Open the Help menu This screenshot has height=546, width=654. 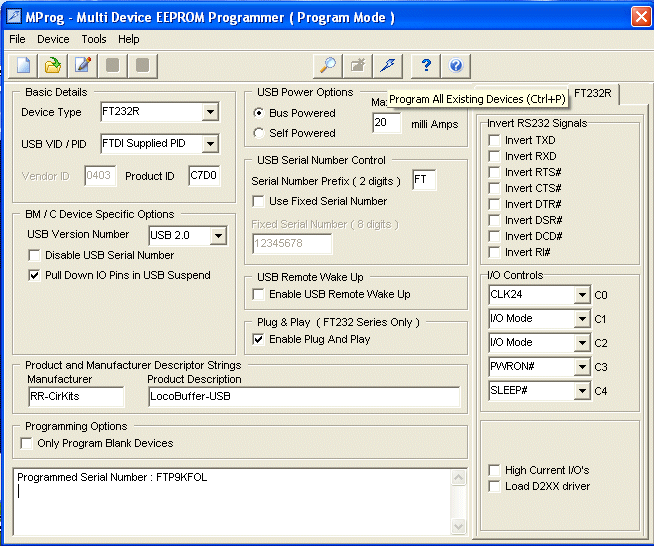[128, 39]
